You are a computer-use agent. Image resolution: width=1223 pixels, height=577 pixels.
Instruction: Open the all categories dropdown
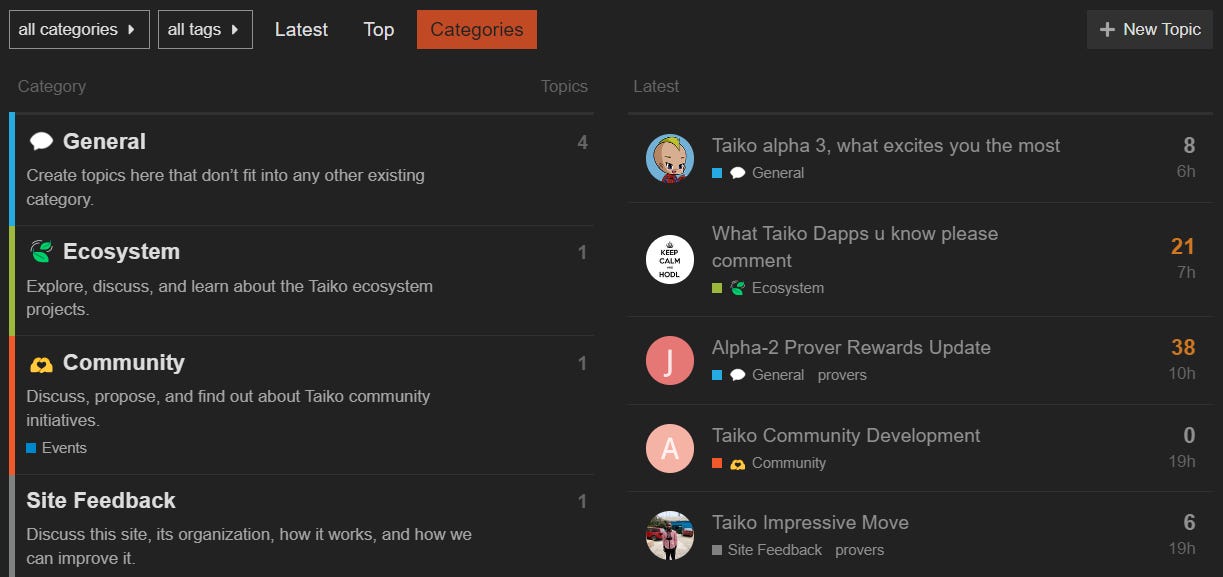click(x=79, y=30)
